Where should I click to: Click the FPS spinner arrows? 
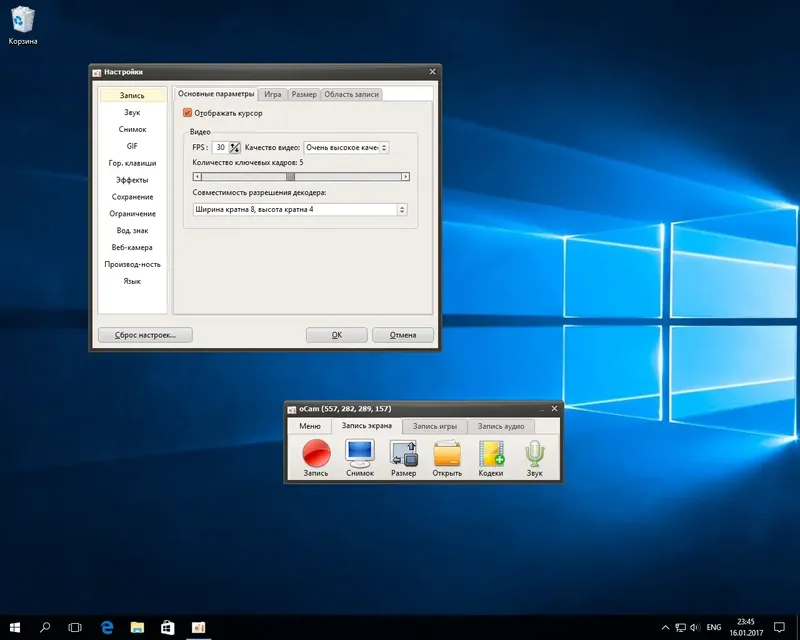(x=234, y=147)
